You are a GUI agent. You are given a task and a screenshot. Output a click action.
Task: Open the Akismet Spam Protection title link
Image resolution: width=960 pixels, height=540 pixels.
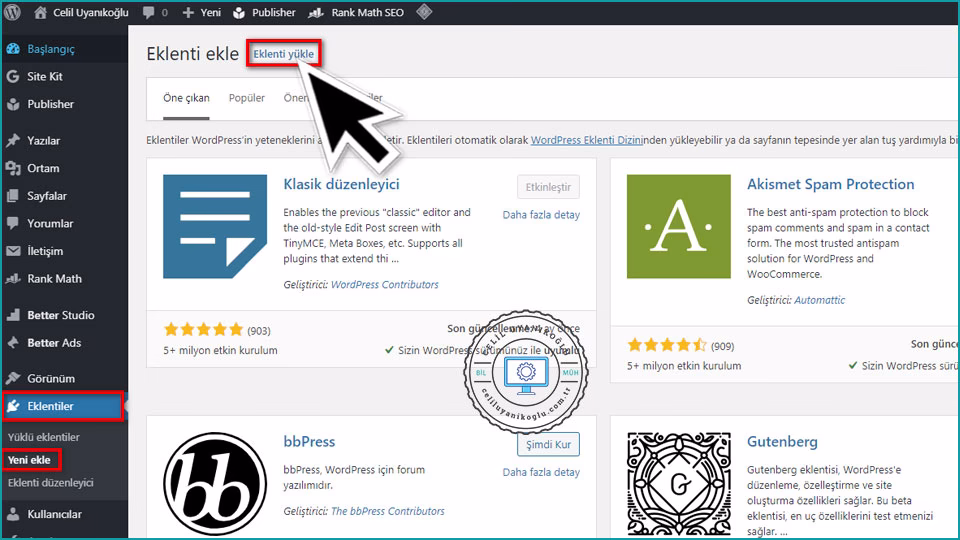830,184
